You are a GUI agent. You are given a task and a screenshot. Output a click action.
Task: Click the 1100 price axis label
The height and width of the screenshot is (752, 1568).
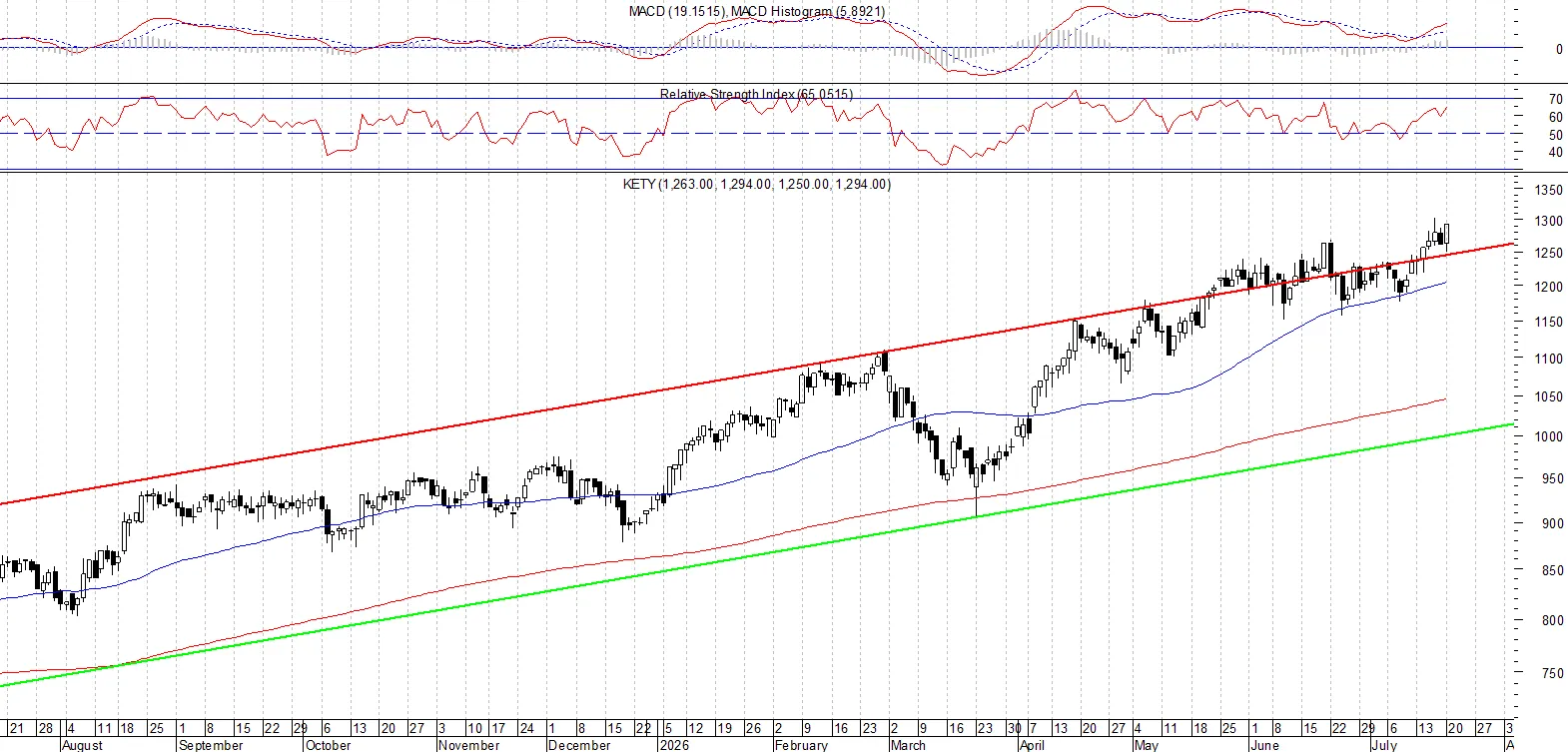1550,359
